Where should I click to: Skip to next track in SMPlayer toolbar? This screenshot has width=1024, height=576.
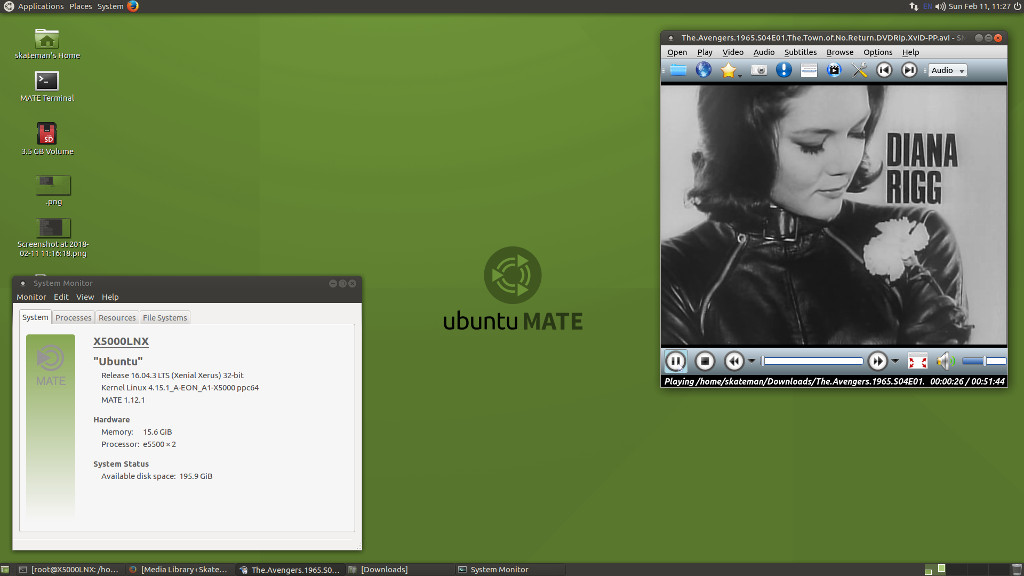click(x=909, y=70)
